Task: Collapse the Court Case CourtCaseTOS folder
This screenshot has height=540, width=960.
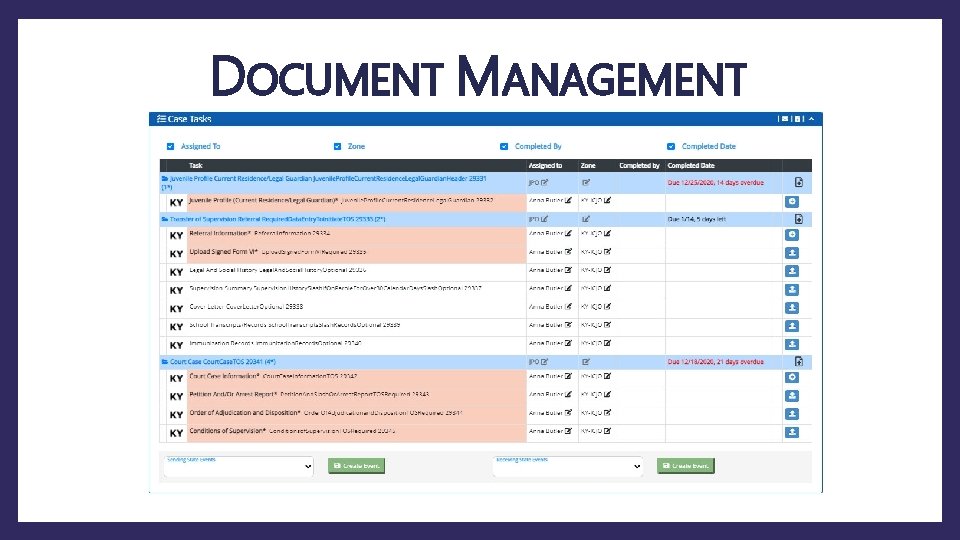Action: 165,362
